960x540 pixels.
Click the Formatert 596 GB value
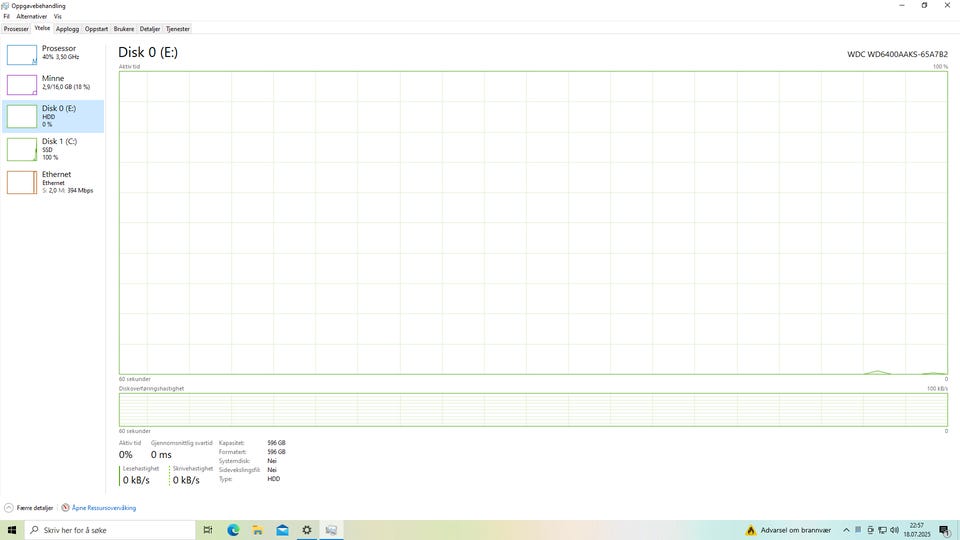click(x=276, y=452)
